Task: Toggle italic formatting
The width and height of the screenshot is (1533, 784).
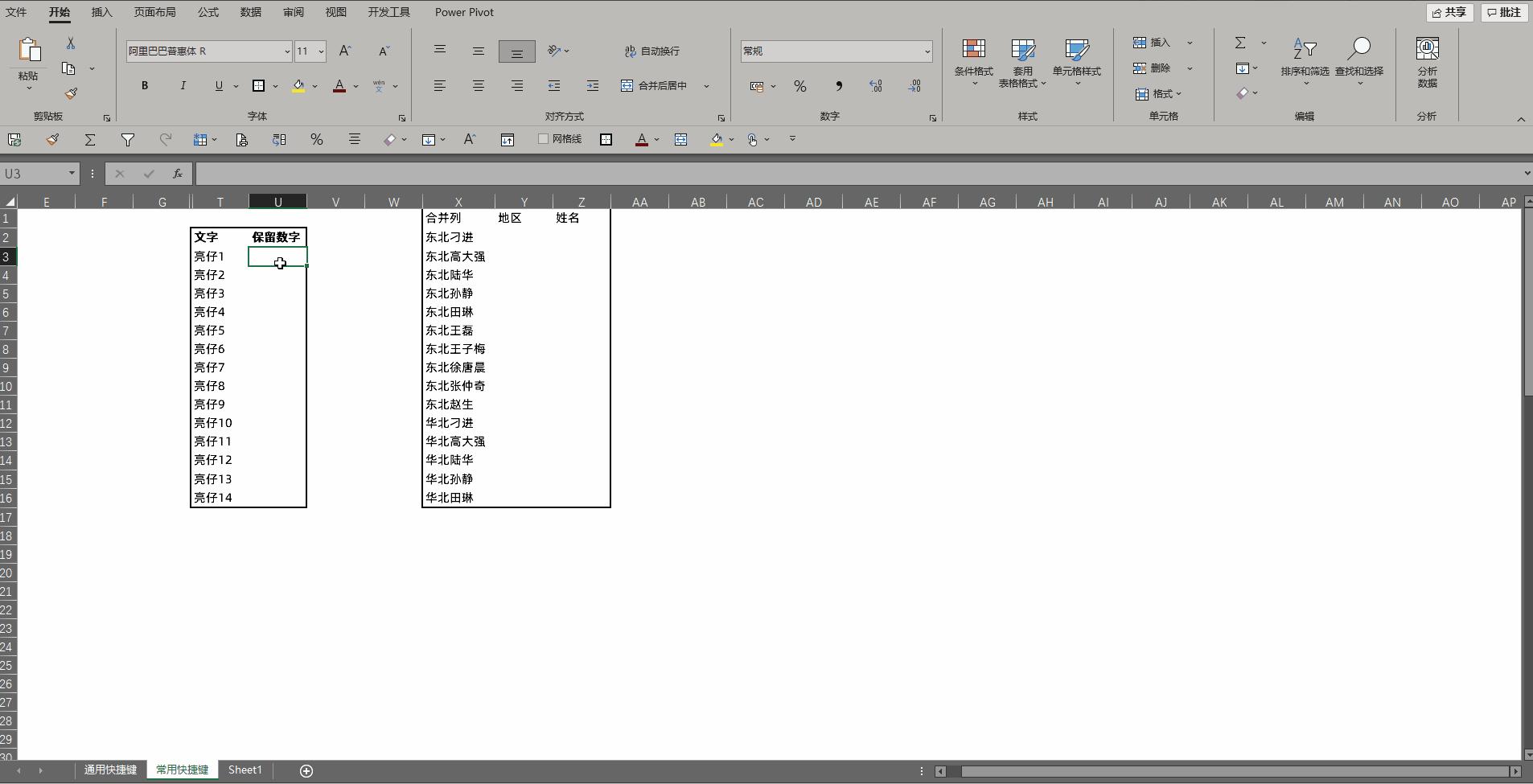Action: (183, 85)
